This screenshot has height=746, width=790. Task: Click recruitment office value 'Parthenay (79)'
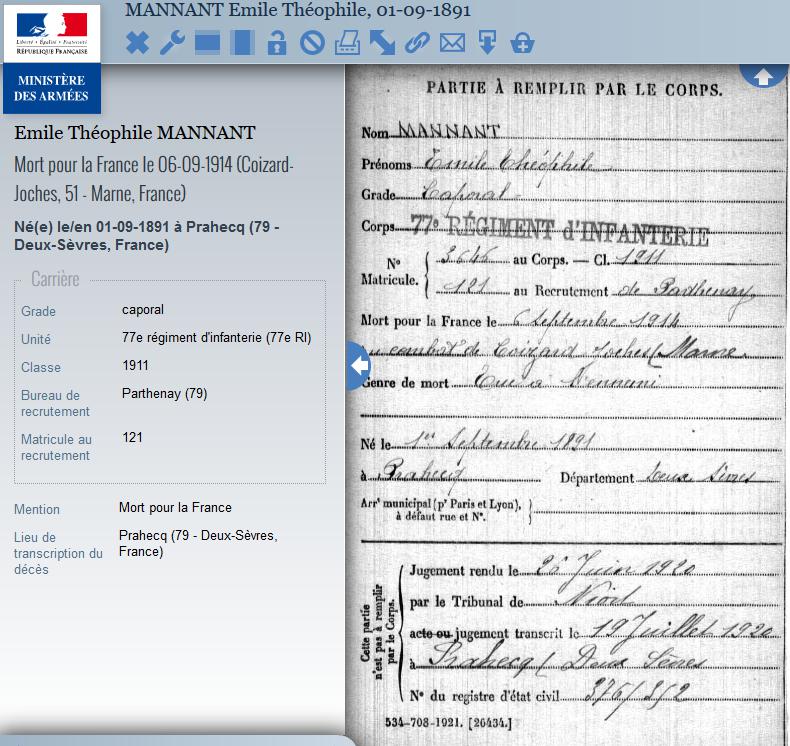click(x=165, y=393)
